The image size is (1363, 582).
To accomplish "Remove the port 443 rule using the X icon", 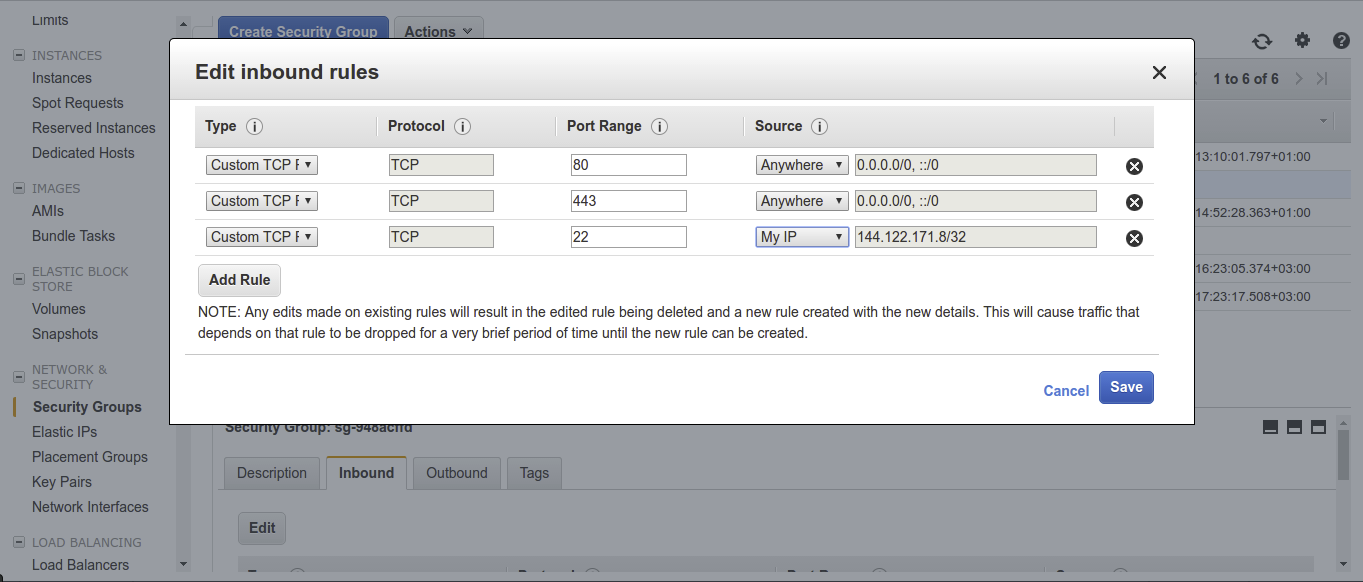I will [x=1134, y=202].
